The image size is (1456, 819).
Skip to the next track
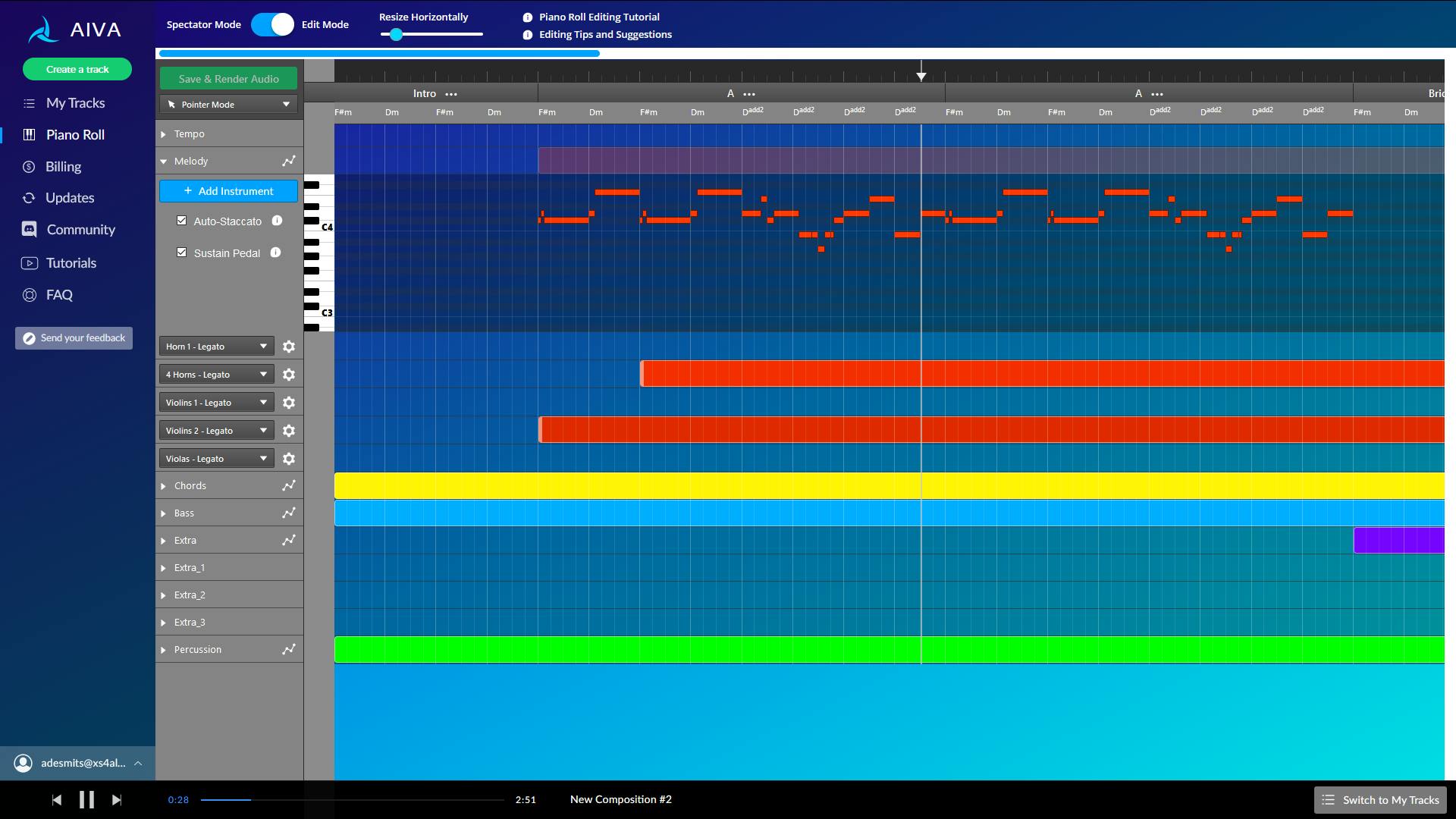click(117, 799)
